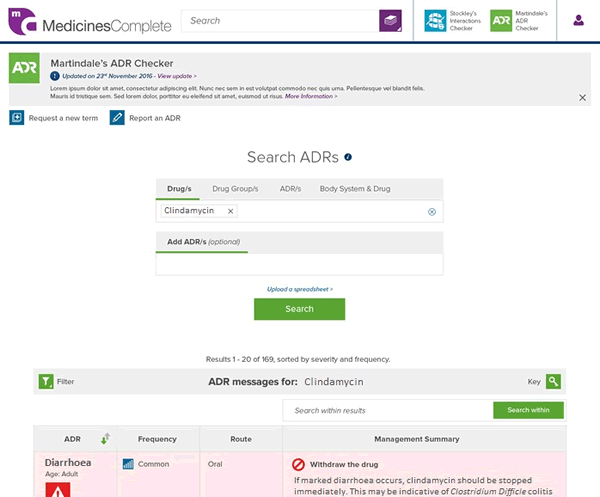Remove the Clindamycin drug tag
The width and height of the screenshot is (600, 497).
pyautogui.click(x=230, y=211)
